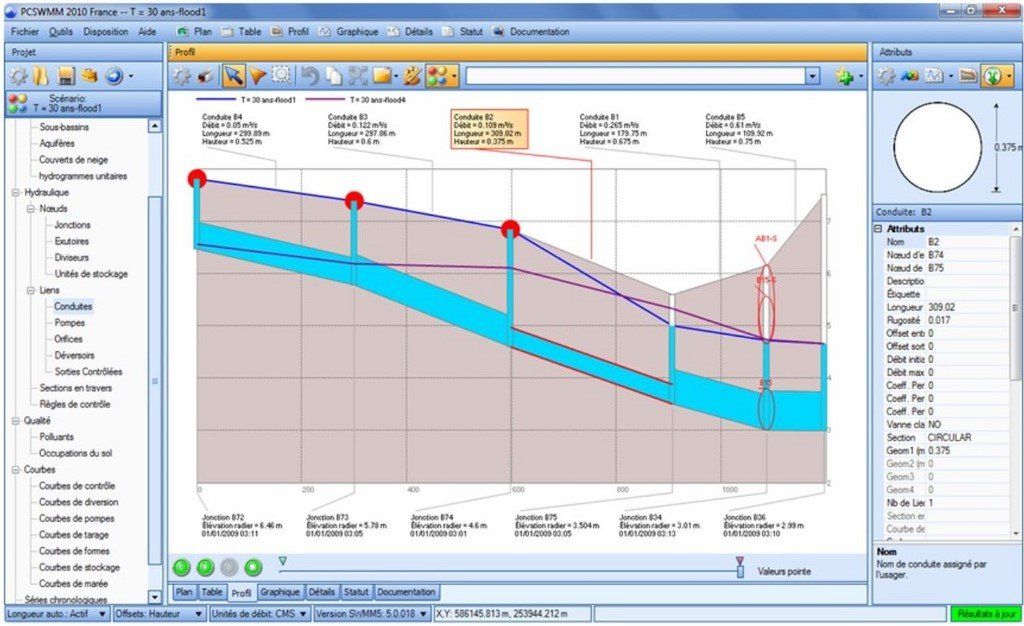Viewport: 1024px width, 626px height.
Task: Click the orange flag tool in Profil toolbar
Action: (x=258, y=75)
